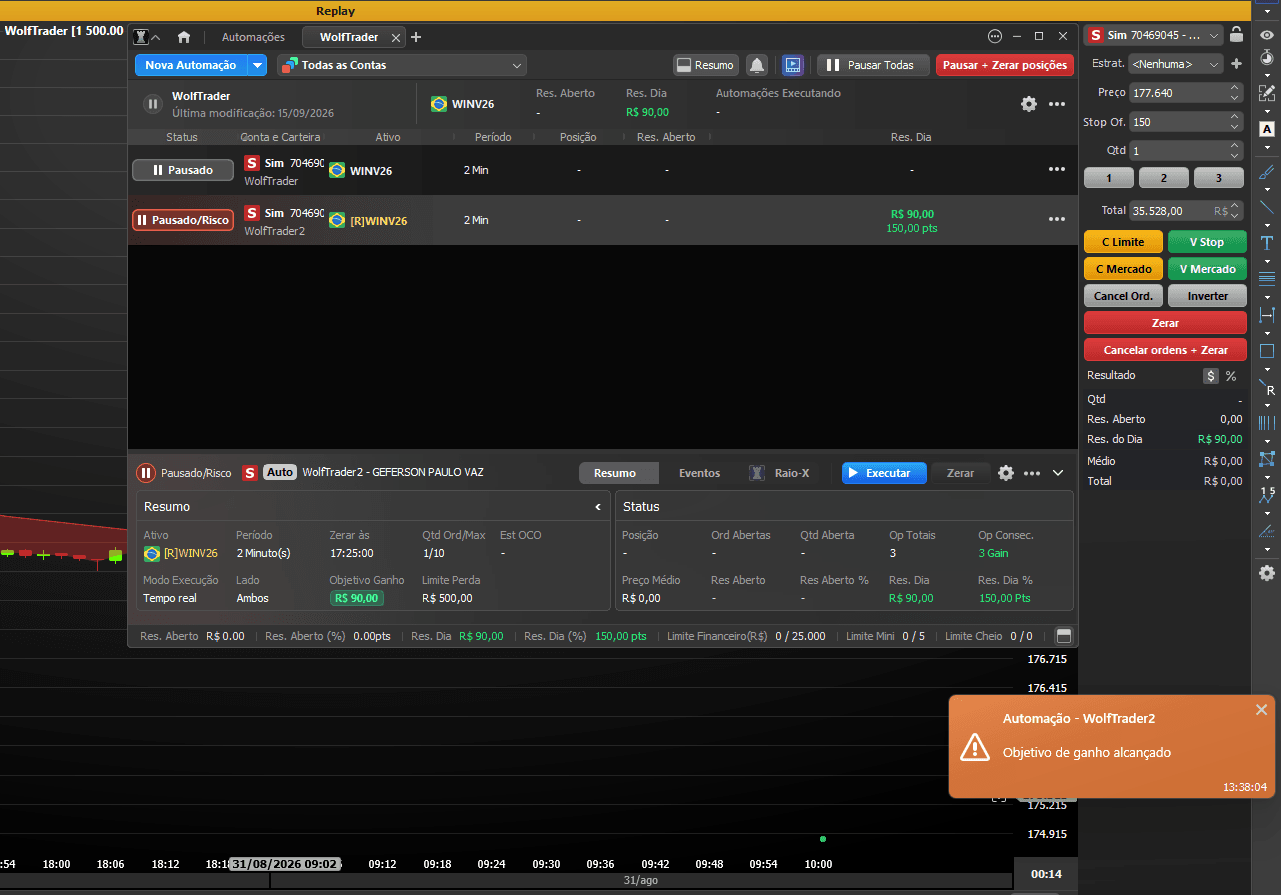Open more options for the Pausado WINV26 row
The image size is (1281, 895).
click(x=1057, y=169)
